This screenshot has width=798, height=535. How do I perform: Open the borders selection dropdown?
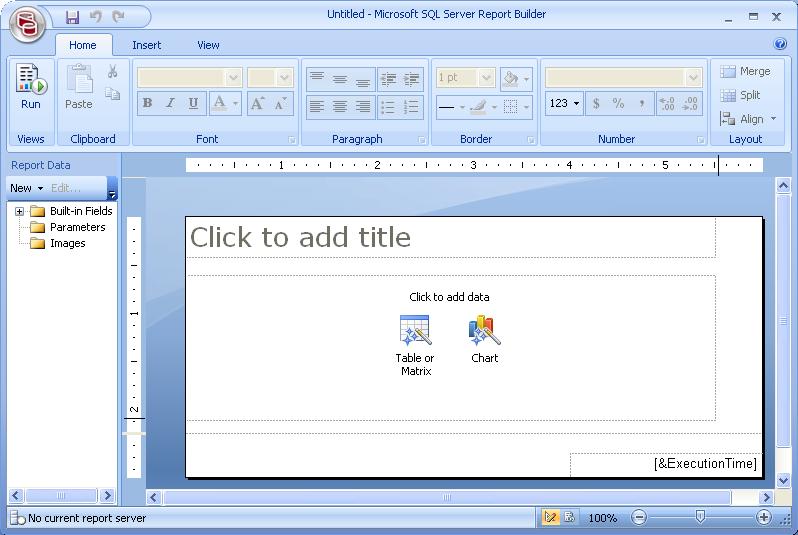click(x=526, y=107)
